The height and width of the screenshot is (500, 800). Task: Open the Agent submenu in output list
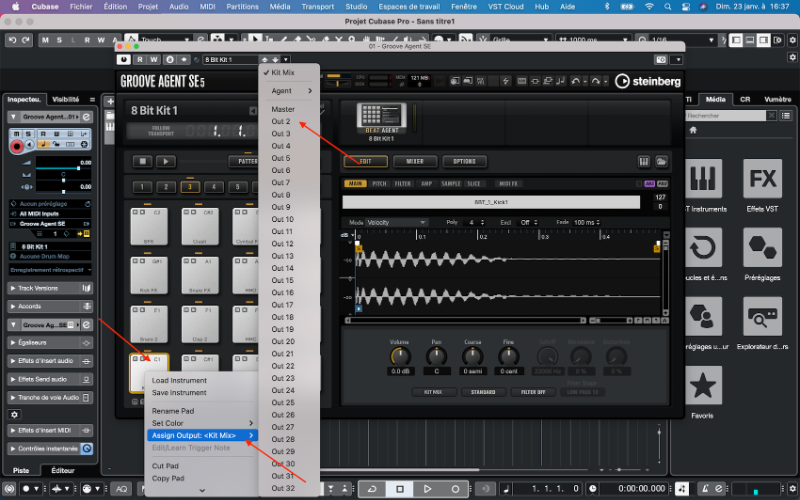click(x=289, y=91)
